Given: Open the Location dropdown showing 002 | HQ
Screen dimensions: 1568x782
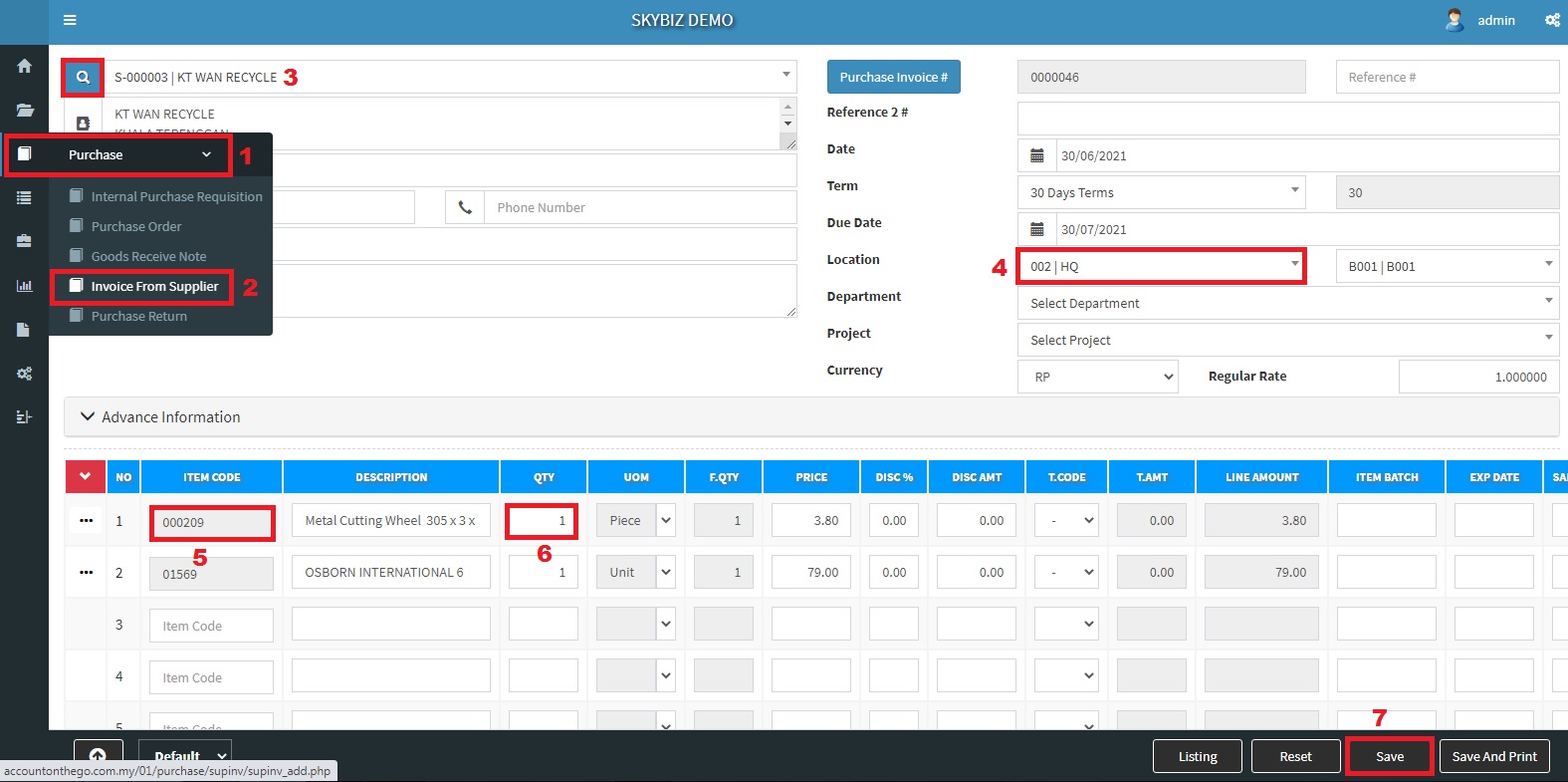Looking at the screenshot, I should pos(1161,266).
